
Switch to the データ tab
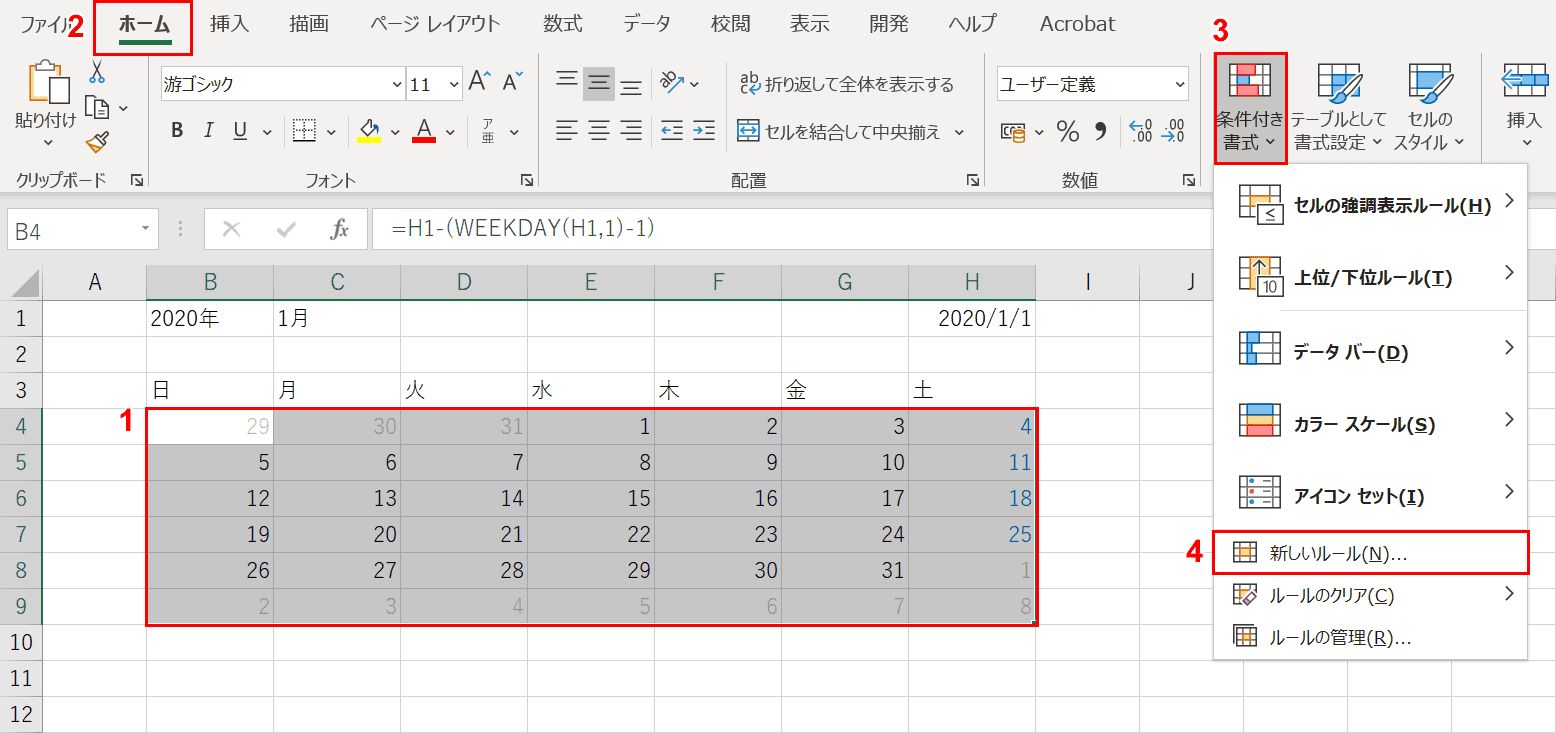point(647,24)
